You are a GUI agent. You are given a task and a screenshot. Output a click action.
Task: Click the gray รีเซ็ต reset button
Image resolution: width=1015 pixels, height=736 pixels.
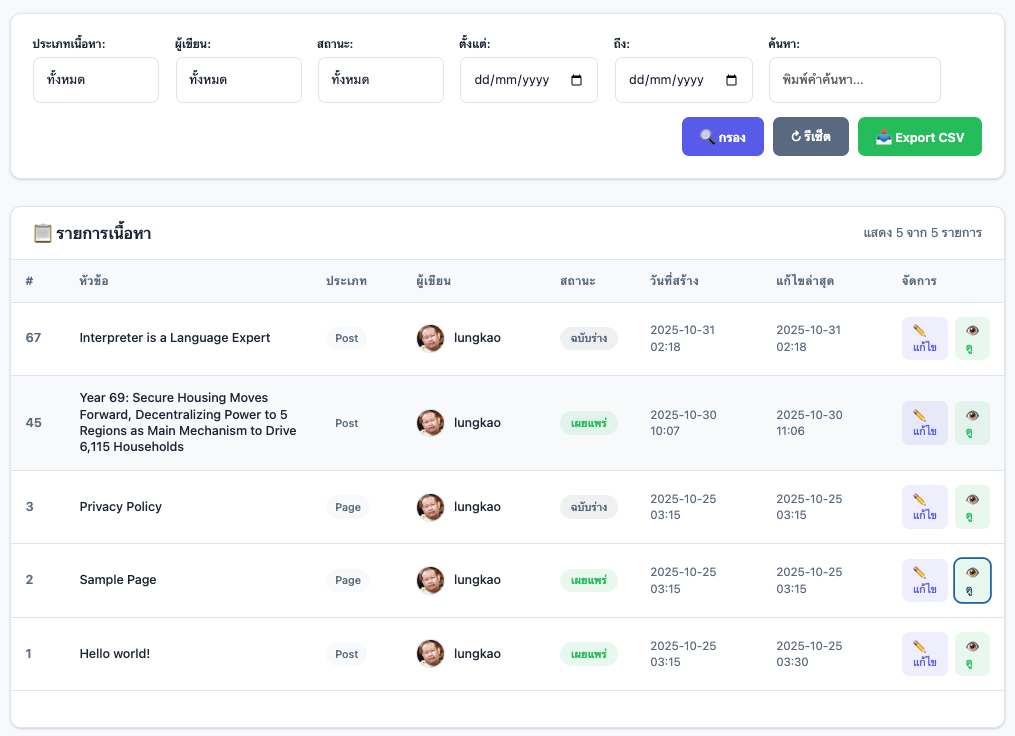pos(810,137)
